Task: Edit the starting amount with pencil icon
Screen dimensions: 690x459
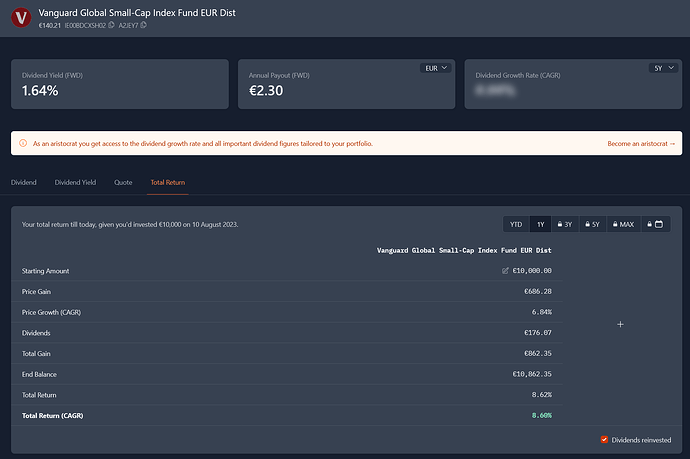Action: 505,271
